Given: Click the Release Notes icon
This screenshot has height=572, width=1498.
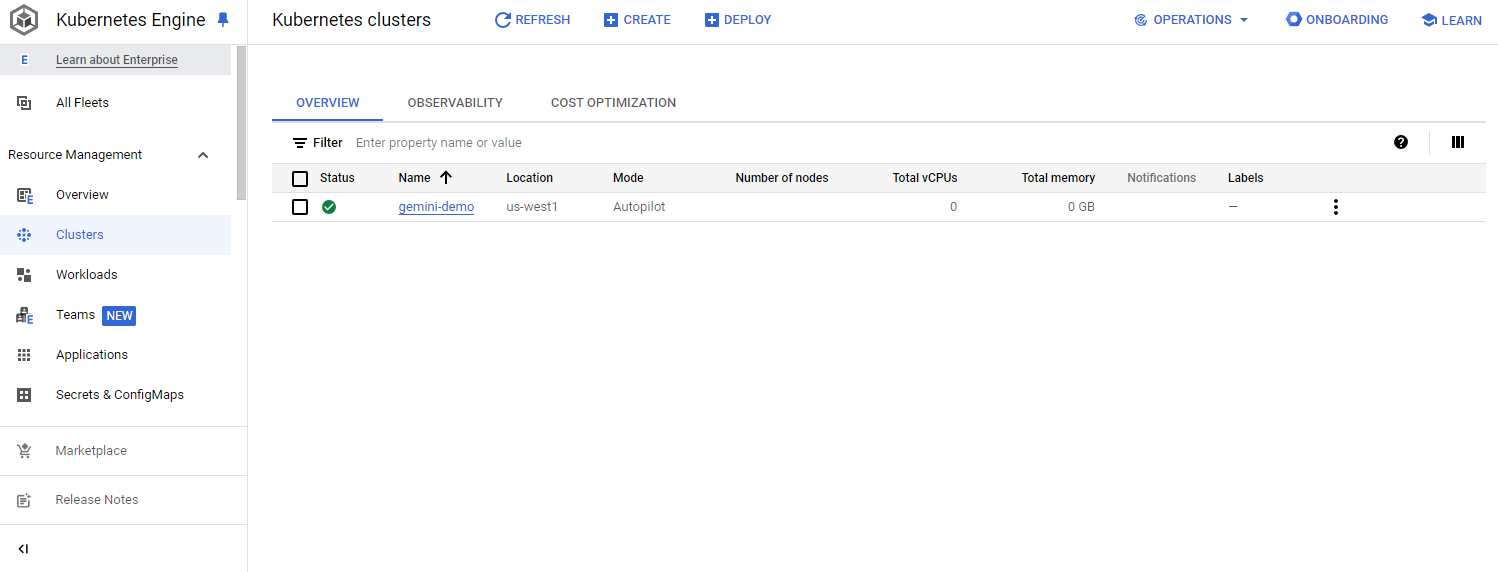Looking at the screenshot, I should tap(24, 500).
